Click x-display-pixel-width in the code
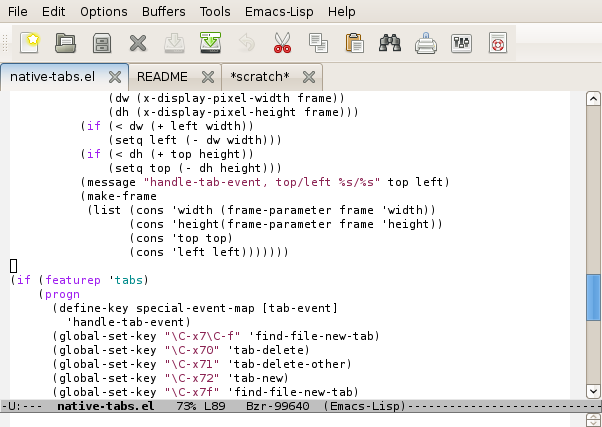Screen dimensions: 602x427 pos(217,98)
